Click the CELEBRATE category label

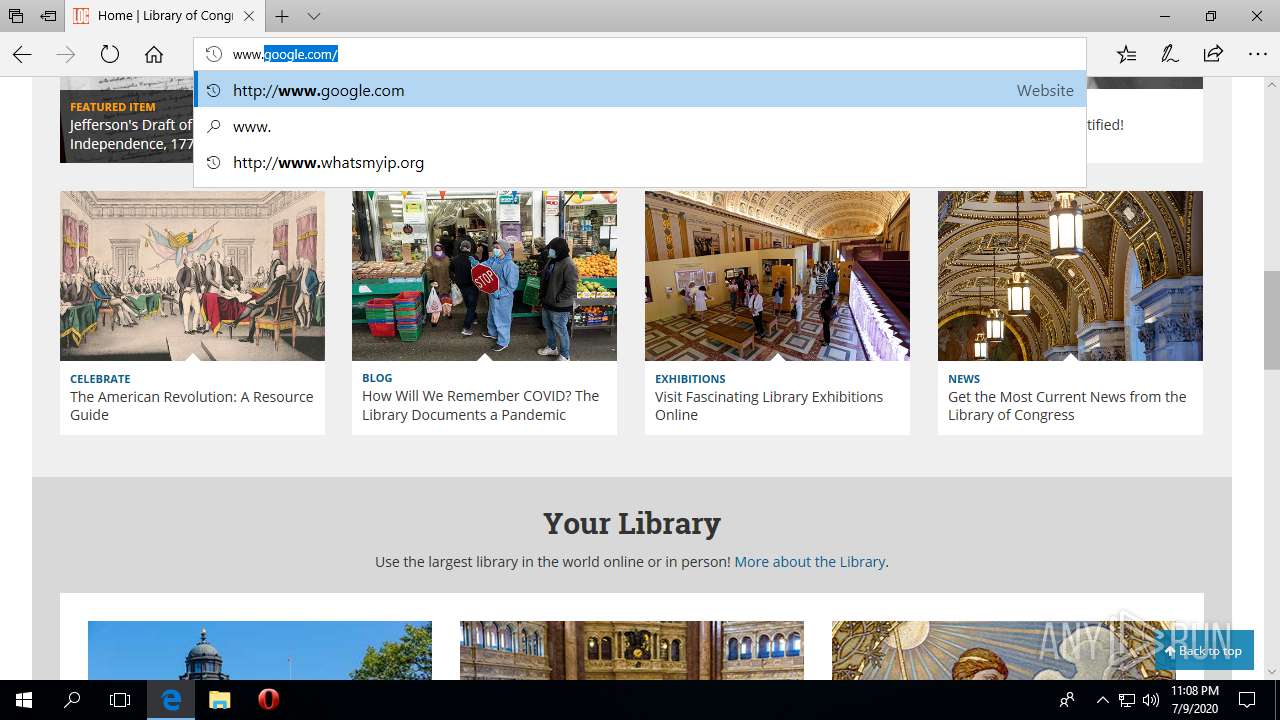(100, 379)
